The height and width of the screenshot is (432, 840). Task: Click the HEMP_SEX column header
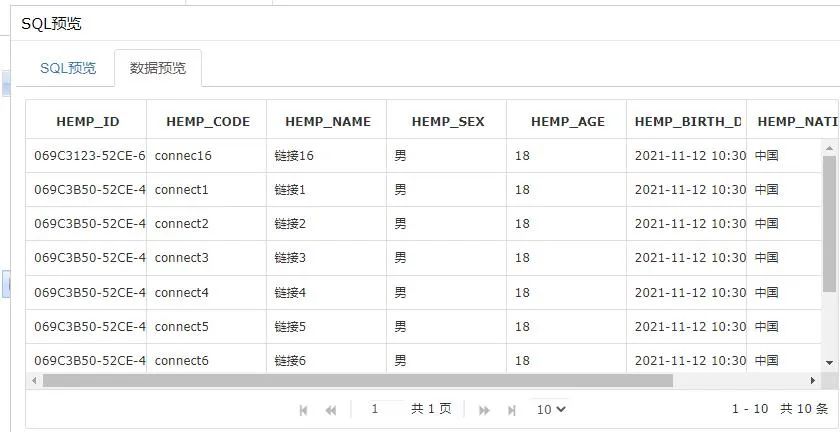pyautogui.click(x=447, y=122)
